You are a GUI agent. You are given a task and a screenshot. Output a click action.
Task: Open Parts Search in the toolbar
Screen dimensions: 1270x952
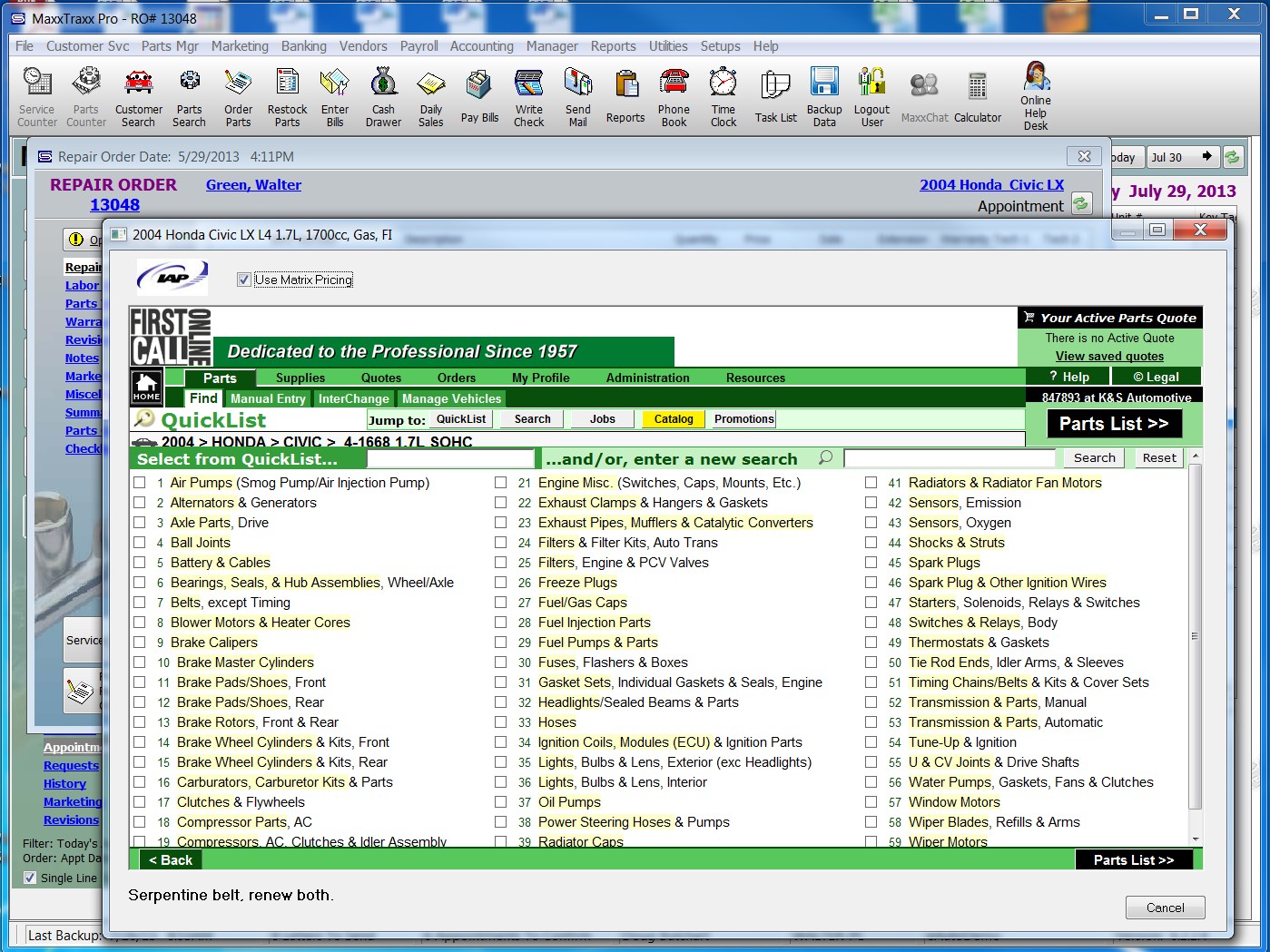tap(189, 96)
